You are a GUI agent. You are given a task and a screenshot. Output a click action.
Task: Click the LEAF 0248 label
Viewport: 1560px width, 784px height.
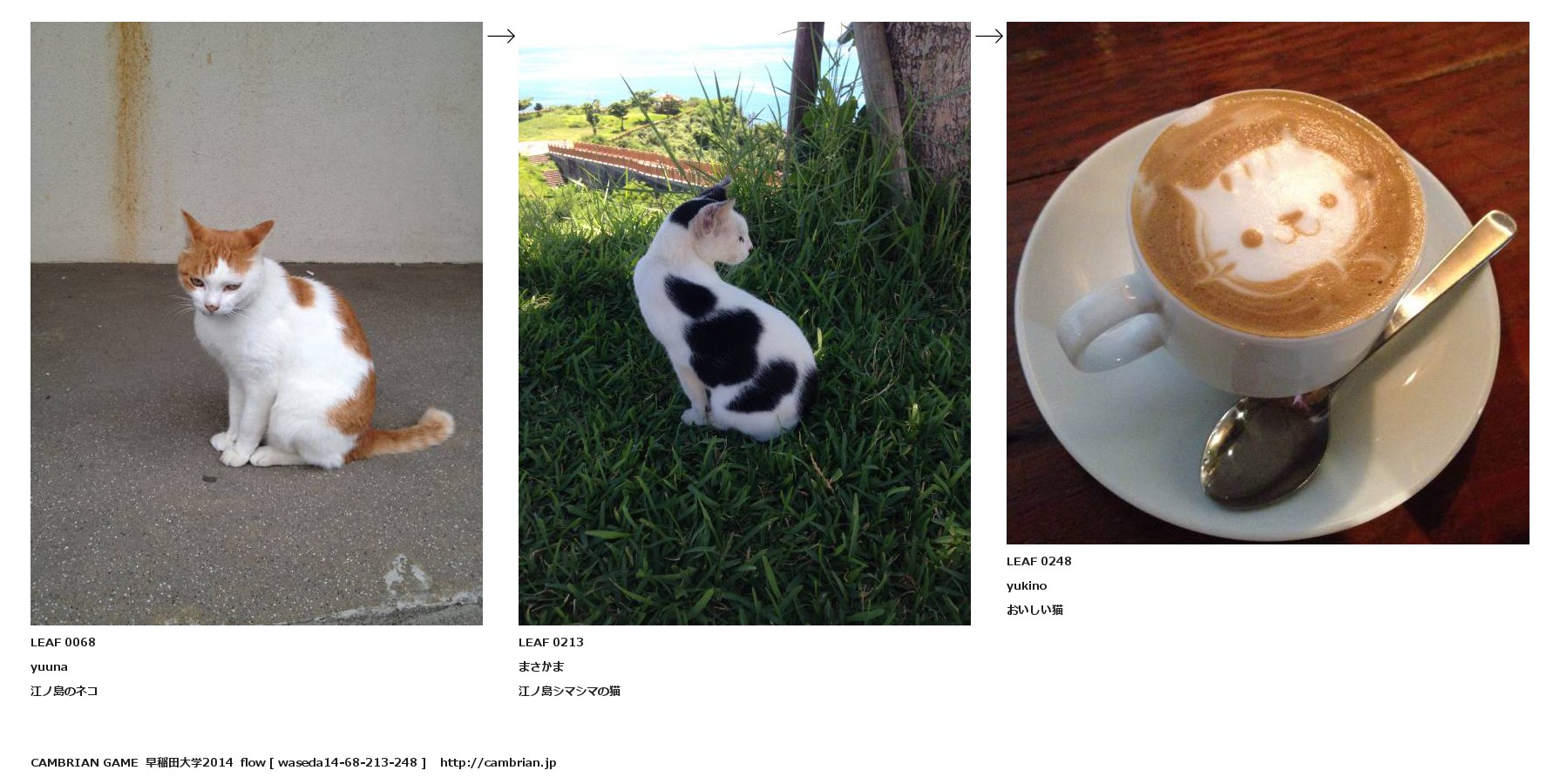pyautogui.click(x=1039, y=561)
